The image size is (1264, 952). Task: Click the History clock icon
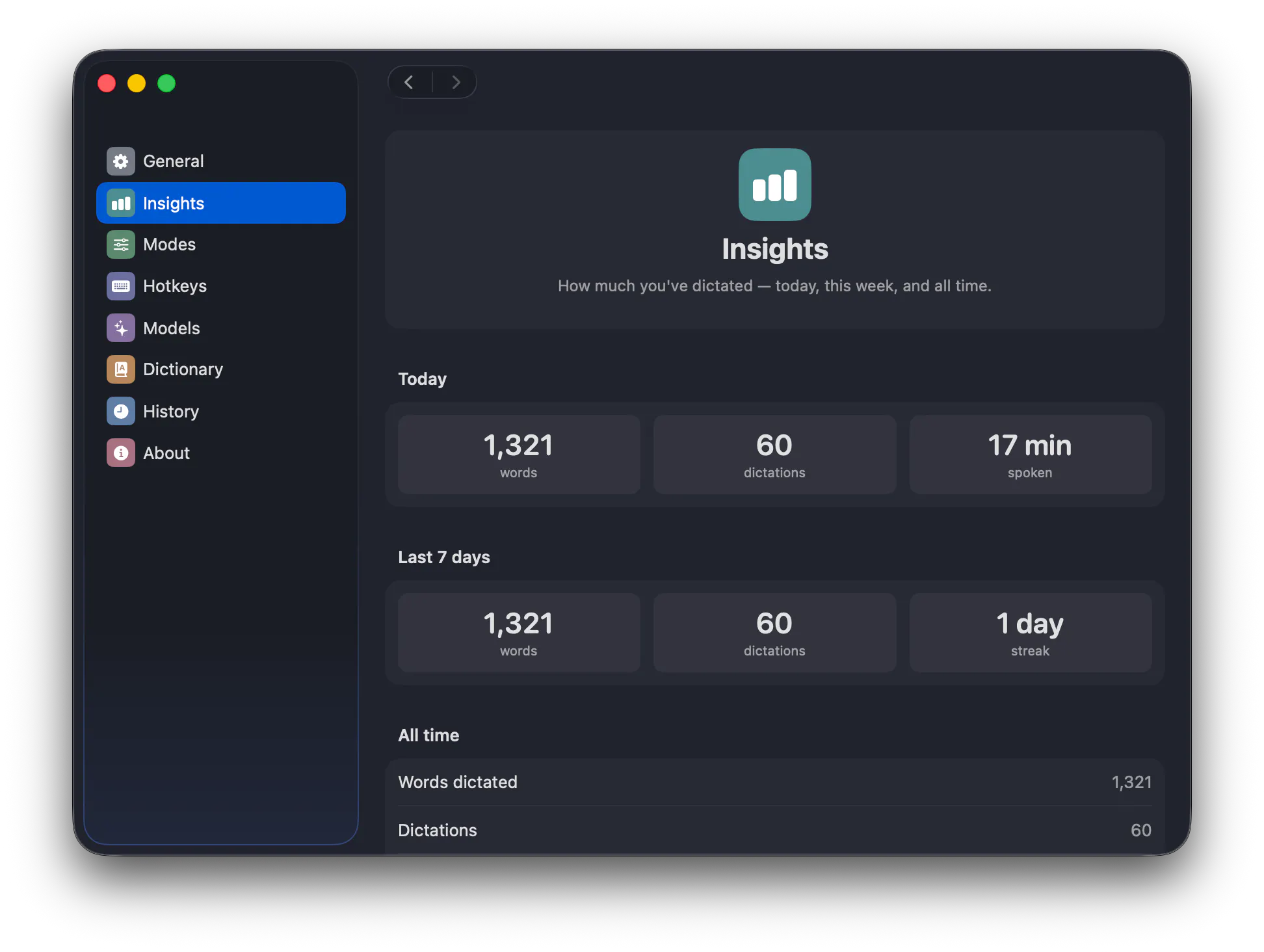click(121, 412)
